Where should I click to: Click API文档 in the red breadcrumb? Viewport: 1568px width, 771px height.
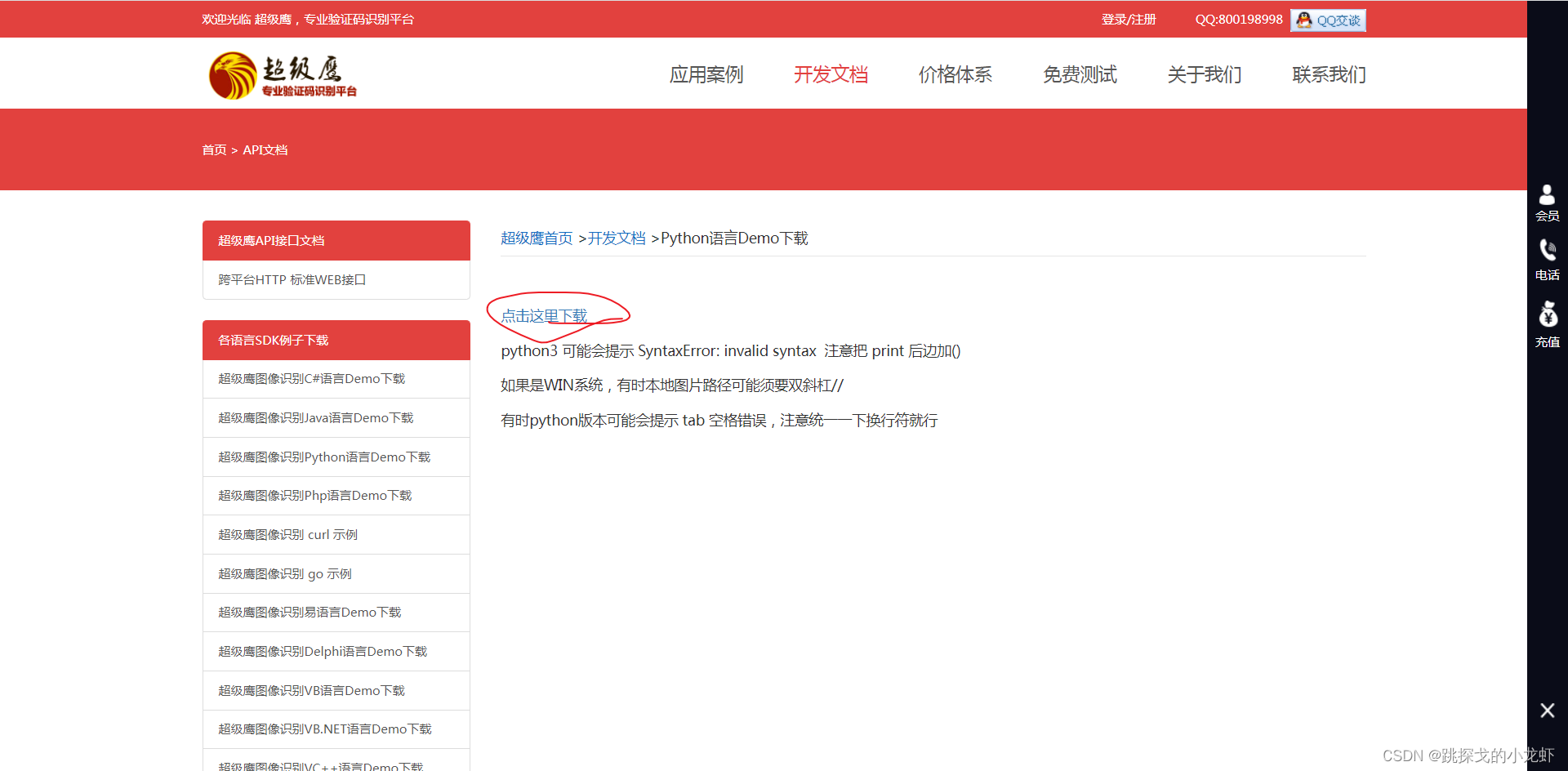265,150
